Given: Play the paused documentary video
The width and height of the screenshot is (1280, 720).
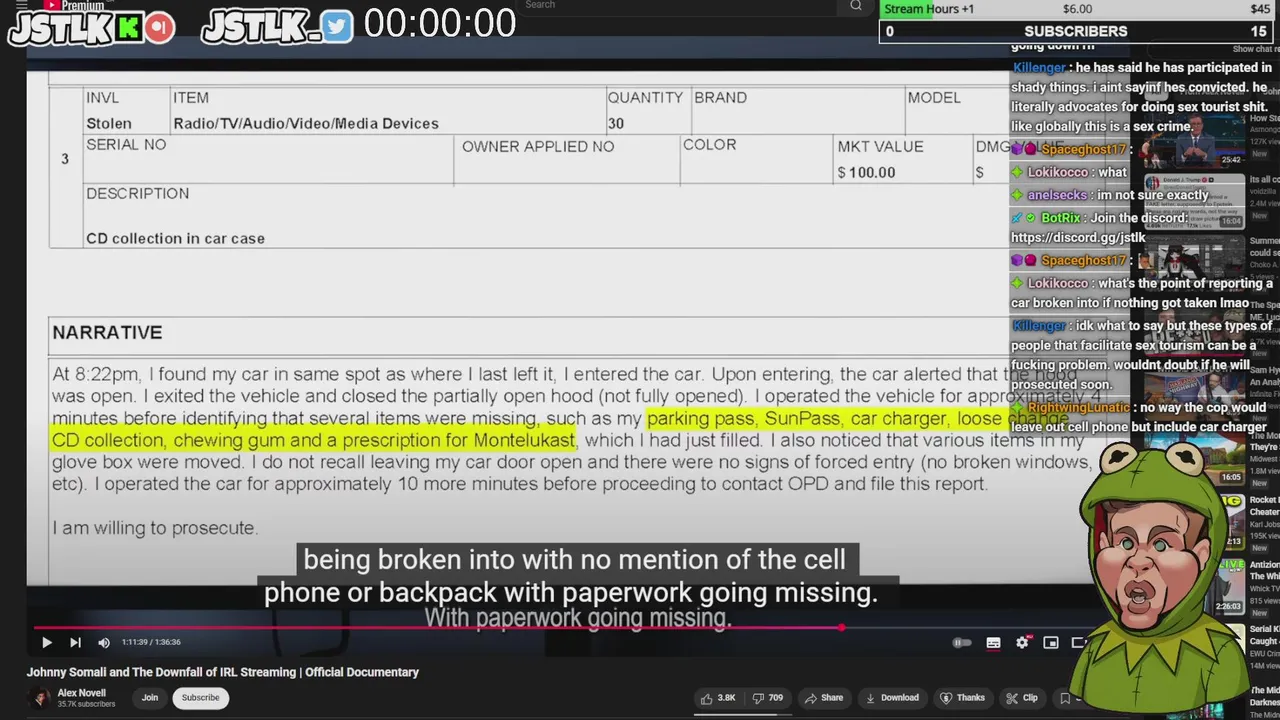Looking at the screenshot, I should coord(46,642).
